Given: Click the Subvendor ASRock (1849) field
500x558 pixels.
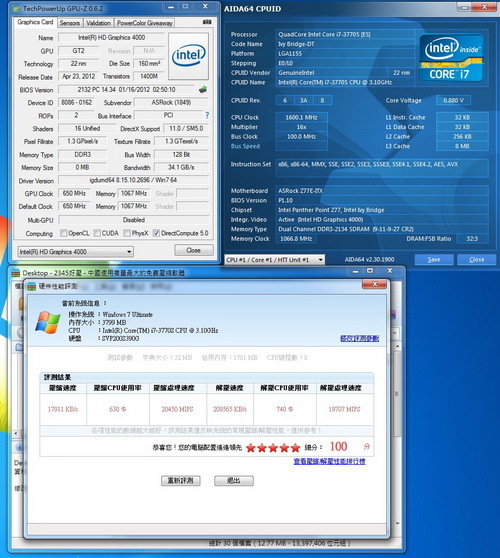Looking at the screenshot, I should pos(171,102).
